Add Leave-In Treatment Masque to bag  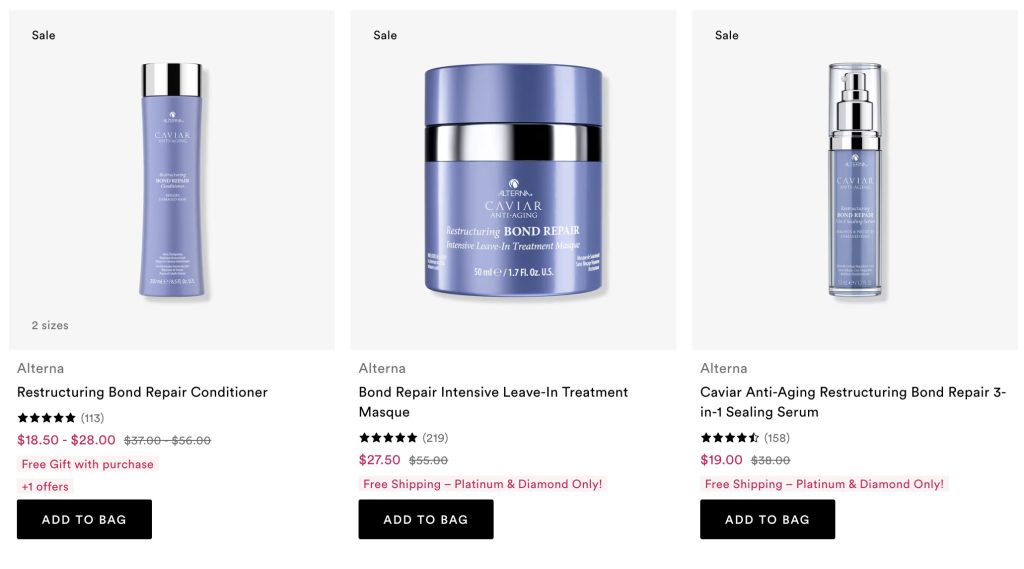(426, 519)
